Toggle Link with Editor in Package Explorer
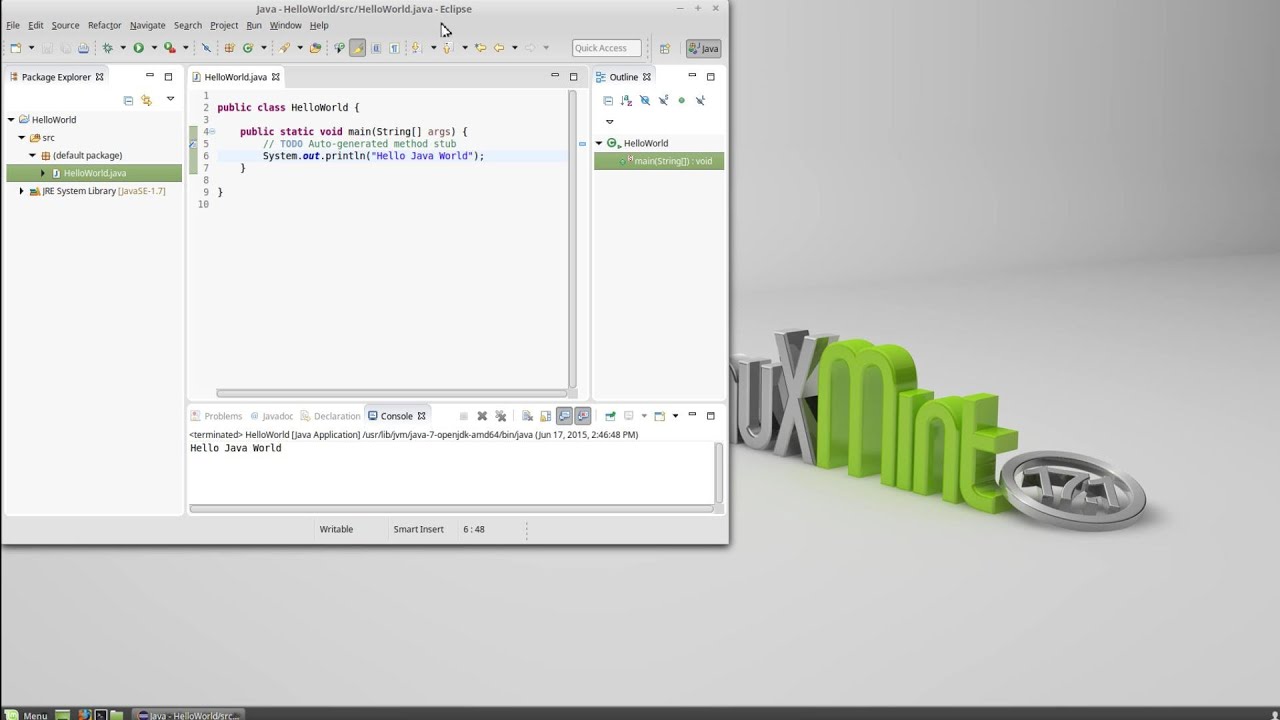The image size is (1280, 720). 146,100
